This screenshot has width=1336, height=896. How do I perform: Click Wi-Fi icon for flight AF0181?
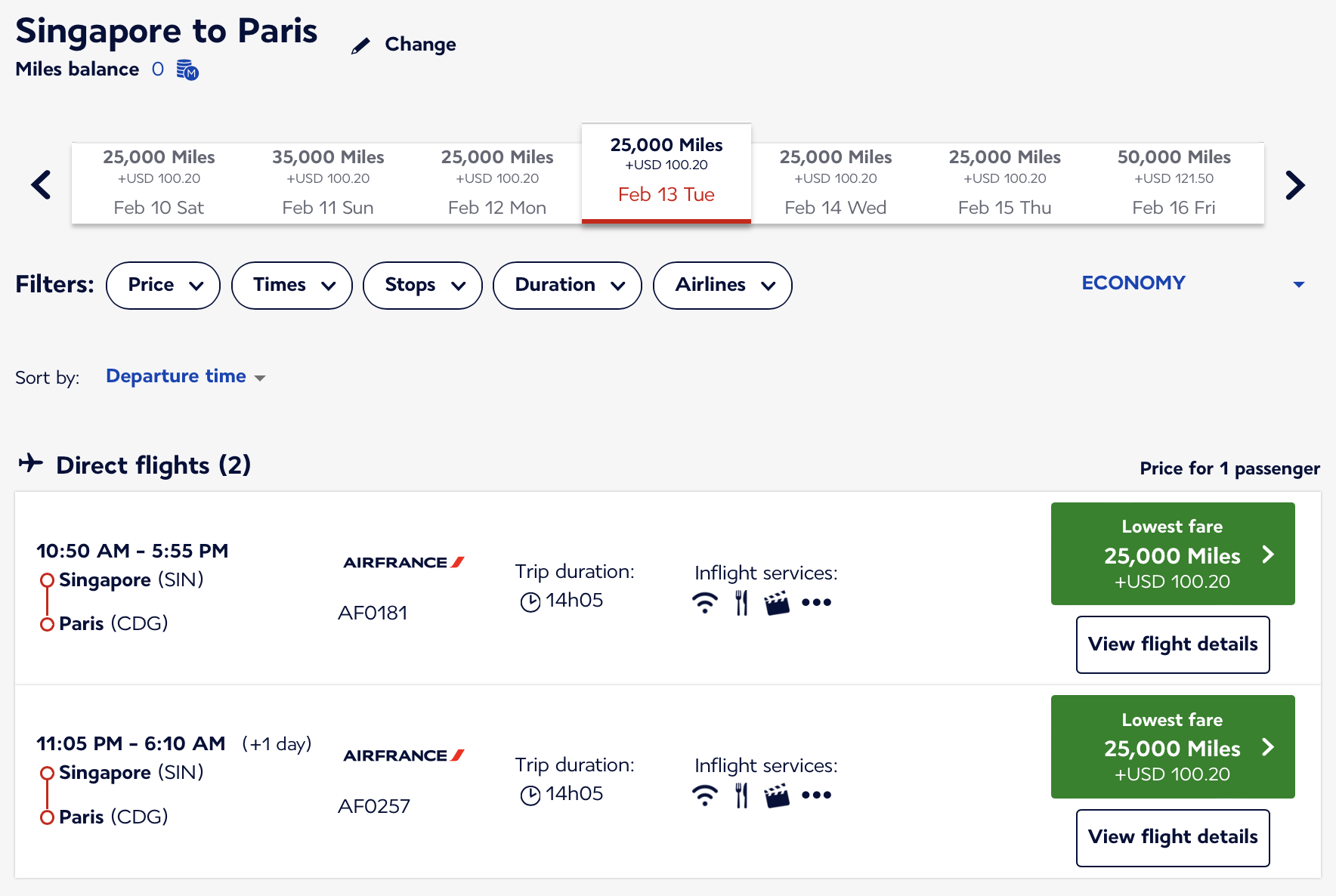pos(705,603)
